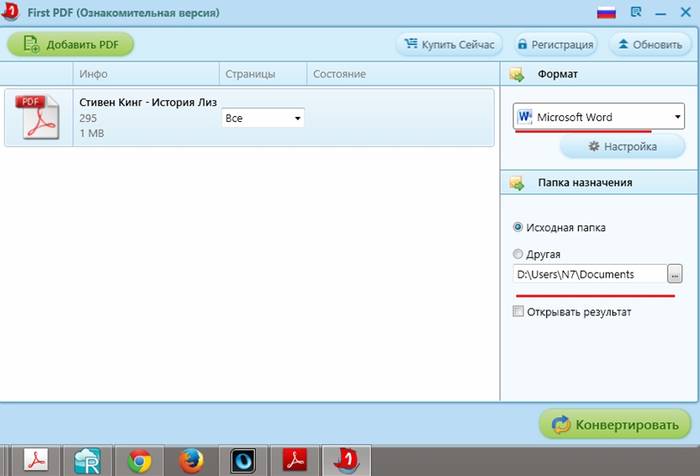Select the Другая folder radio button

pyautogui.click(x=517, y=254)
